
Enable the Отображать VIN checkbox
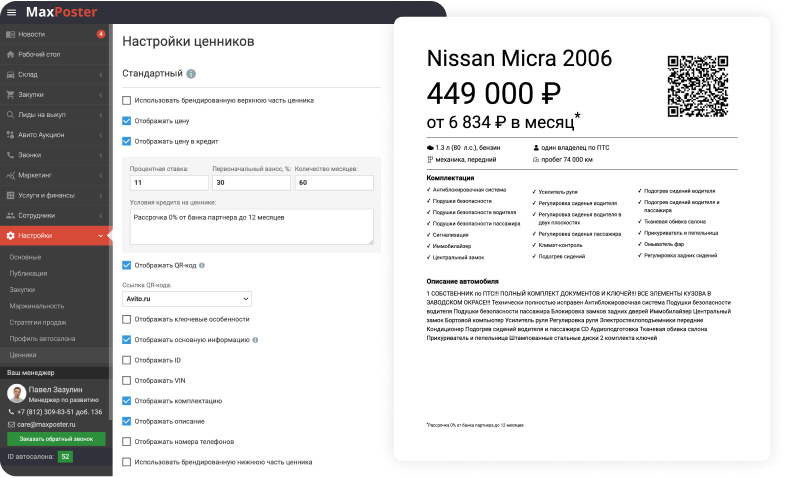pyautogui.click(x=126, y=381)
